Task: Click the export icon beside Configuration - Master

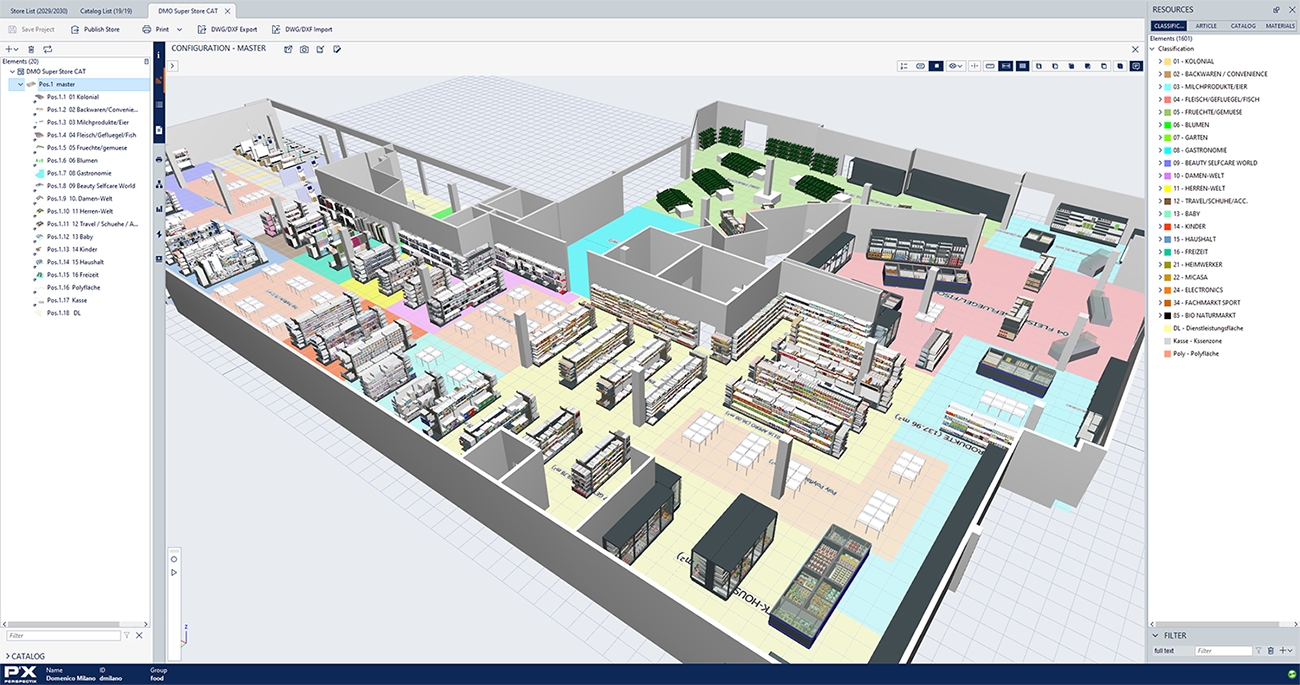Action: (288, 48)
